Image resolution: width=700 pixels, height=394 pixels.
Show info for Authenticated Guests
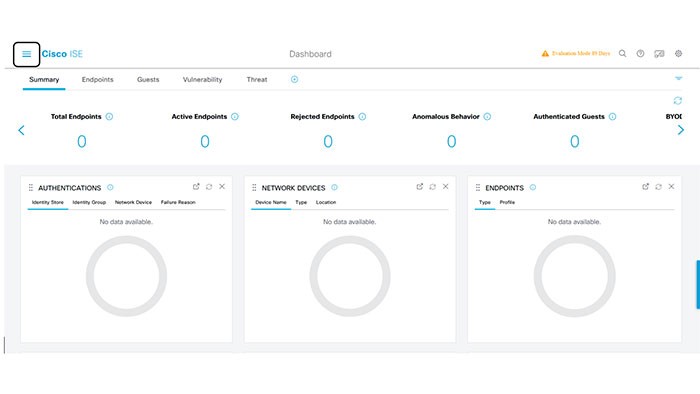pyautogui.click(x=612, y=116)
